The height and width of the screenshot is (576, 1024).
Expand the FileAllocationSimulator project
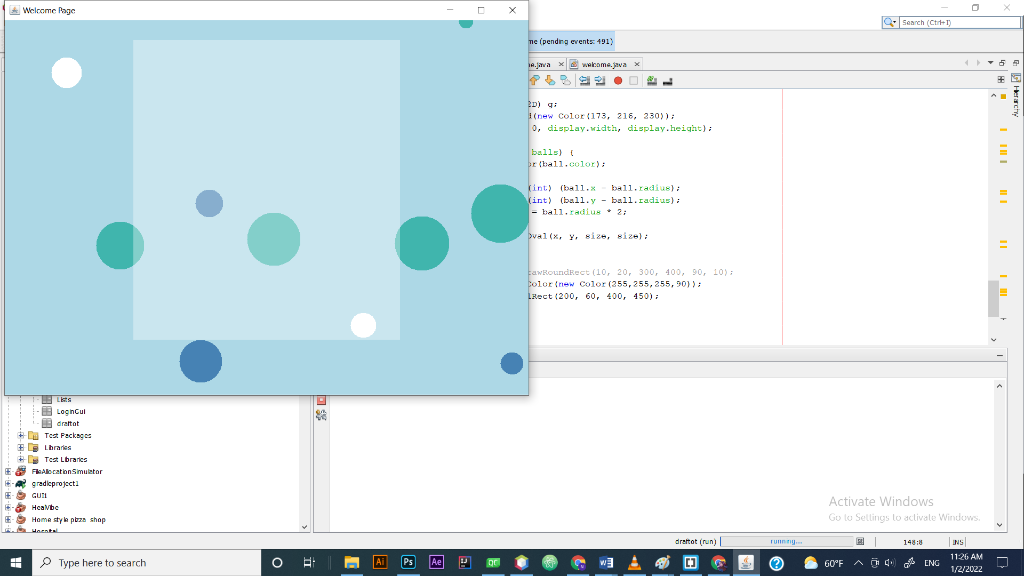tap(6, 470)
